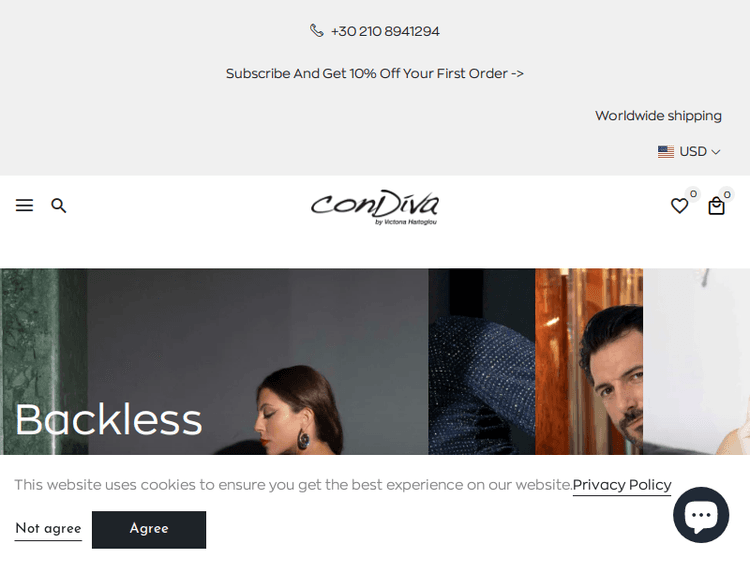Open the shopping bag cart

pyautogui.click(x=716, y=206)
